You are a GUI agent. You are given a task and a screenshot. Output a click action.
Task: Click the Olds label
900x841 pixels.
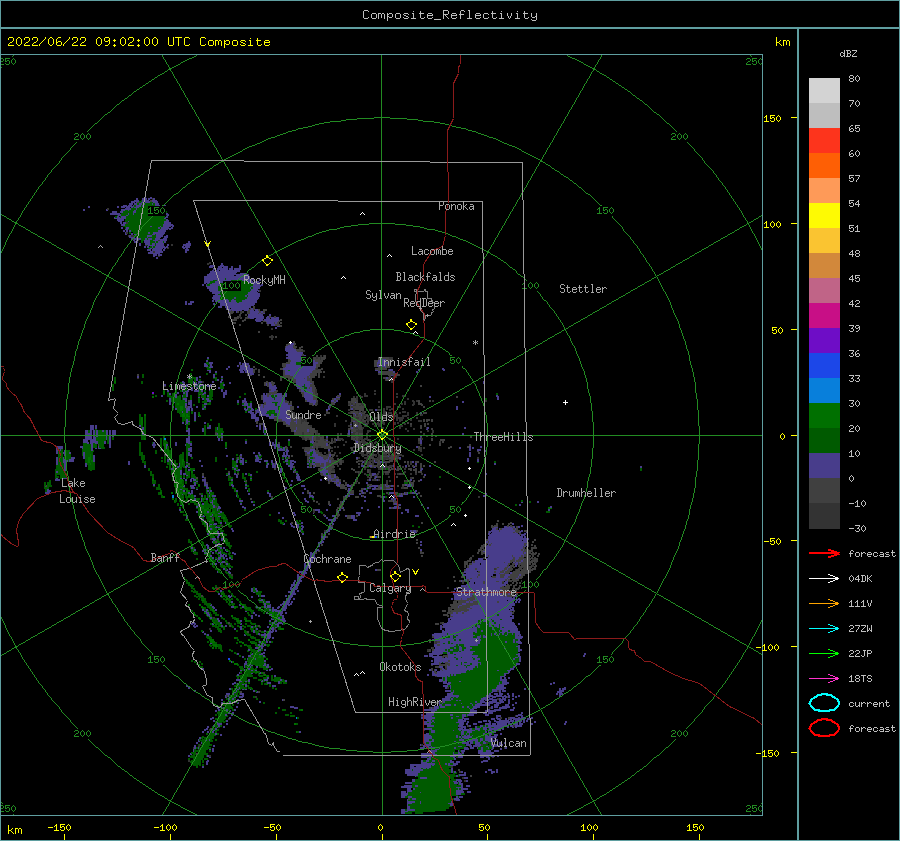[381, 417]
